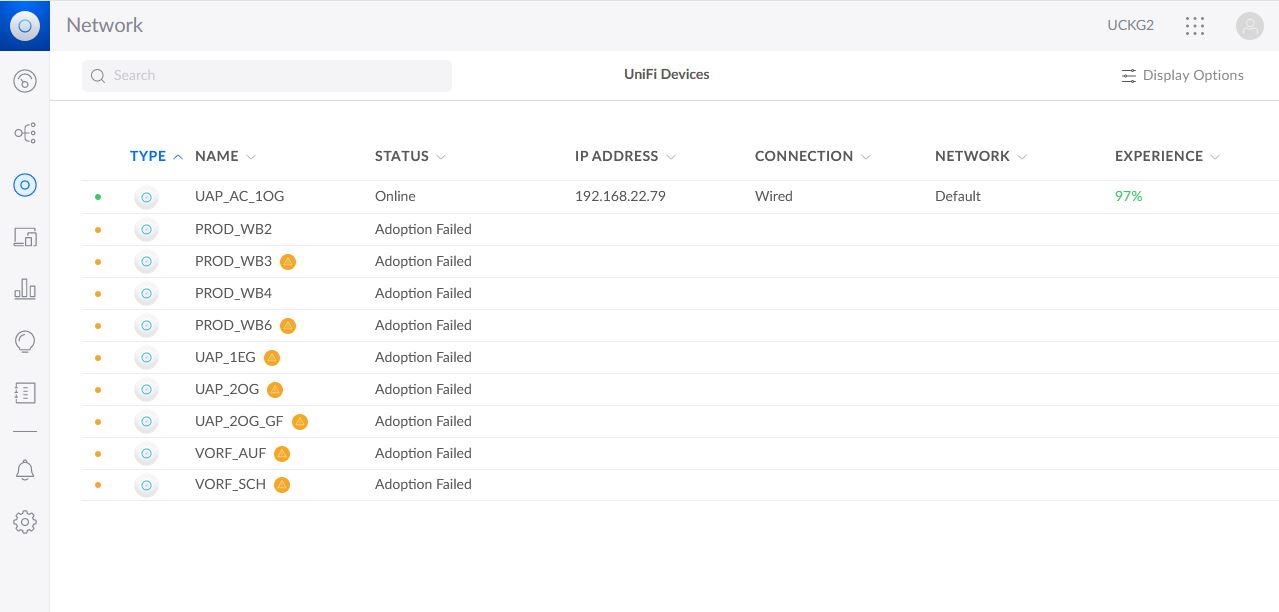Click the orange status dot for PROD_WB4
Viewport: 1279px width, 612px height.
[98, 293]
